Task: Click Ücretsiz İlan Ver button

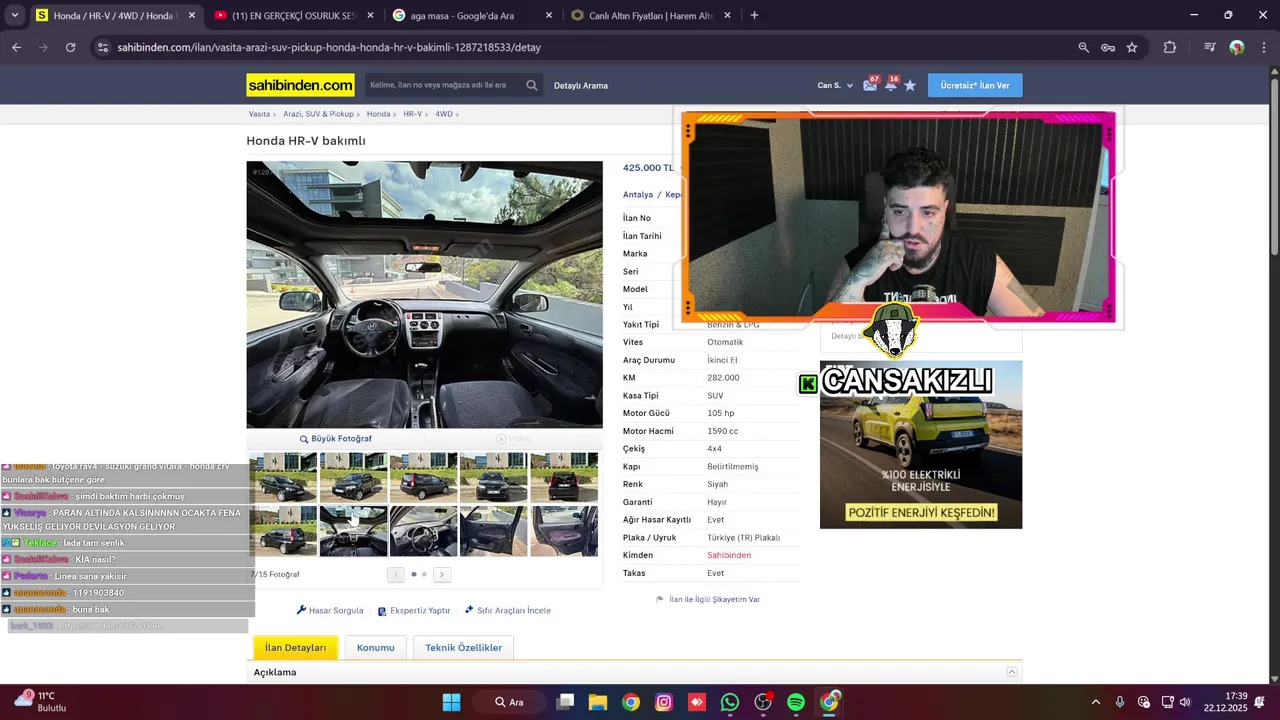Action: [975, 86]
